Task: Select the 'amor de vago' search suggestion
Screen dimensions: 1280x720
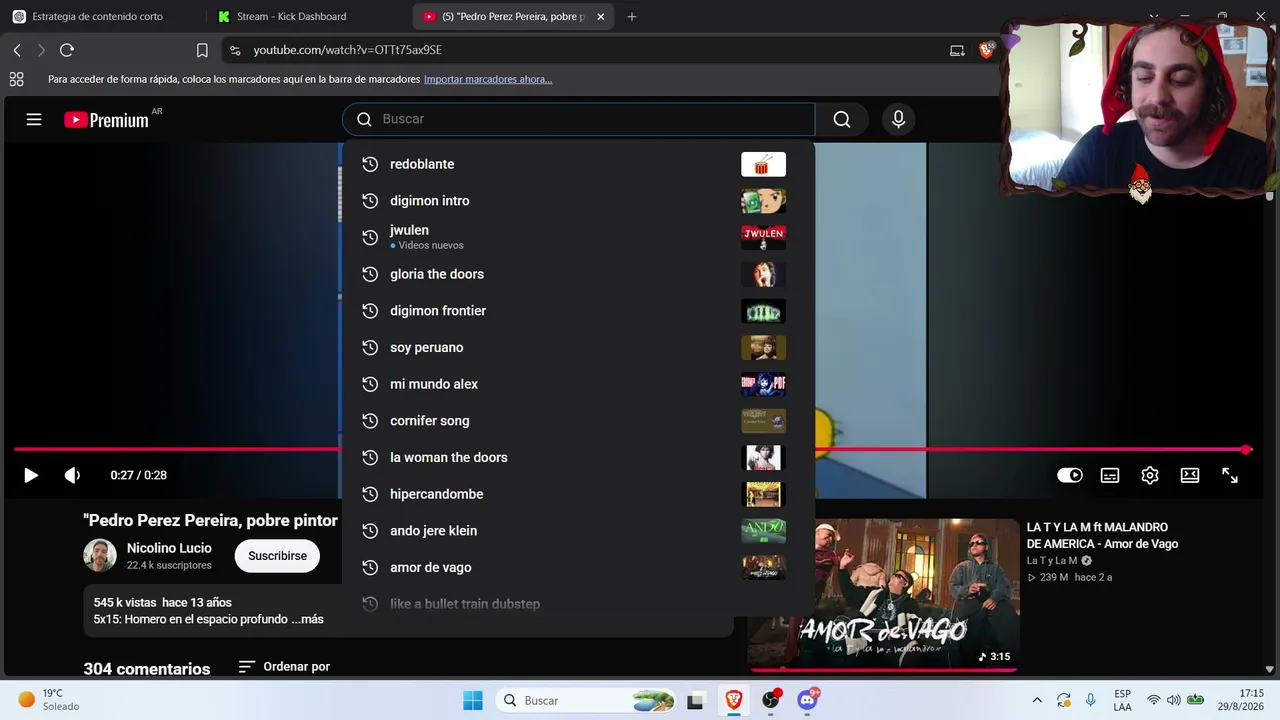Action: pyautogui.click(x=578, y=568)
